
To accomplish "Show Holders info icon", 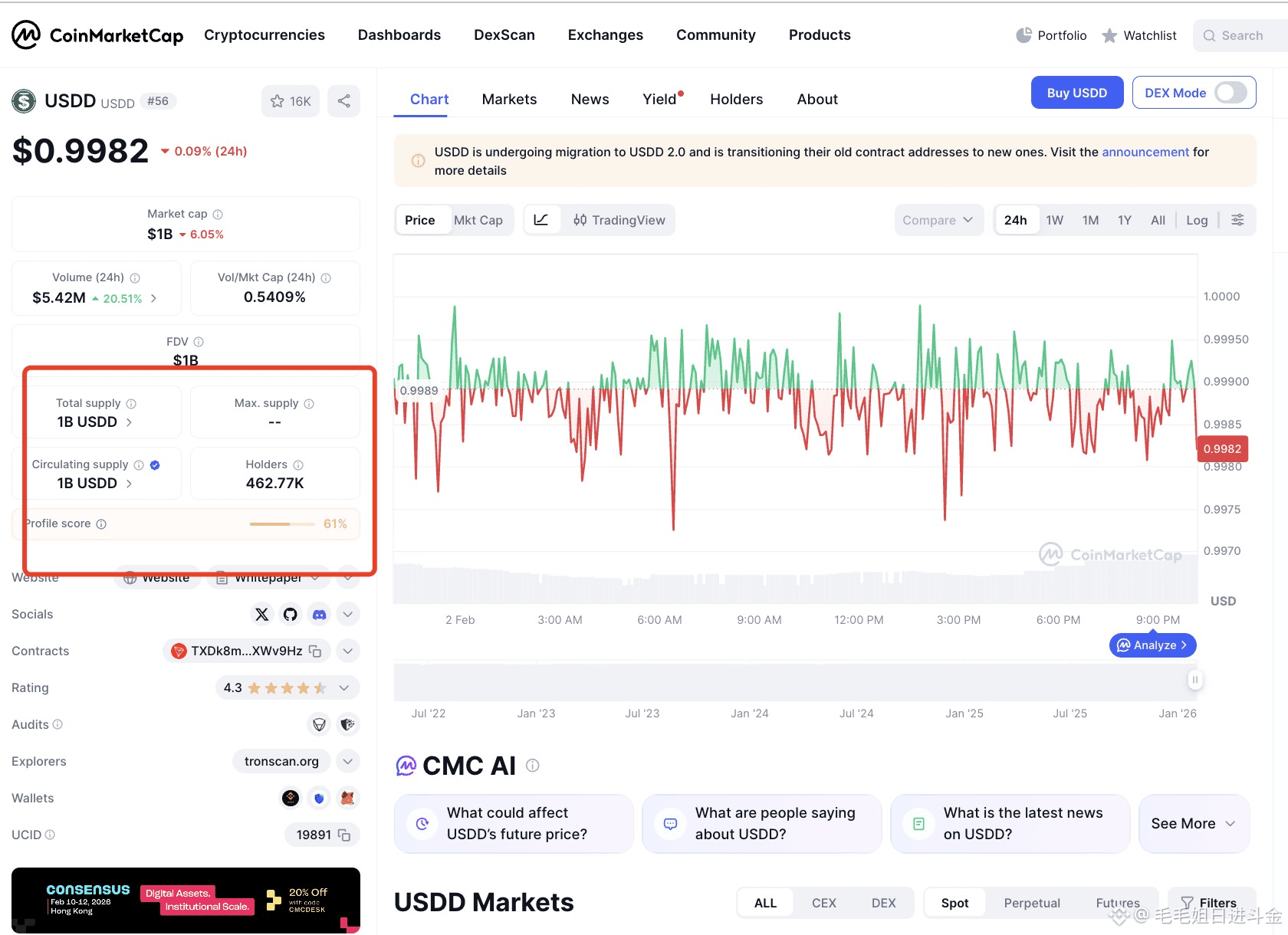I will click(298, 465).
